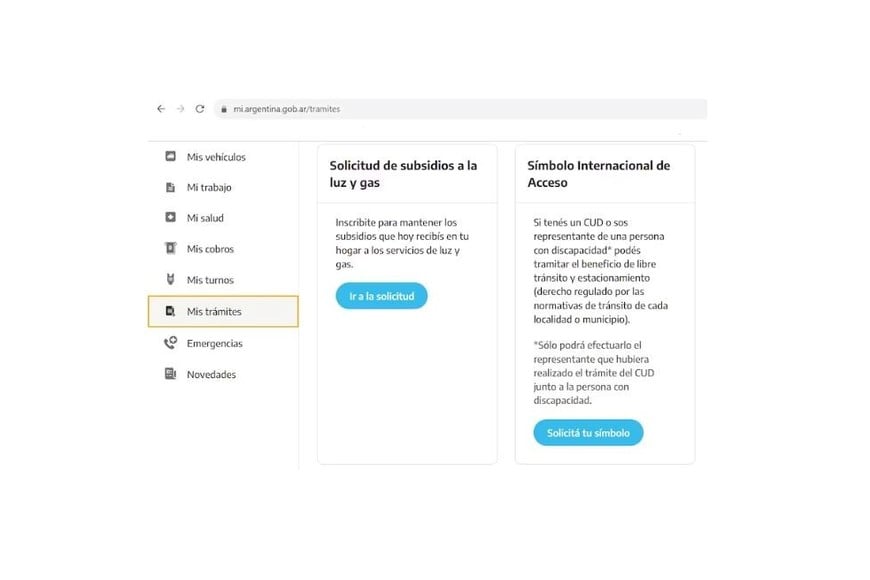
Task: Click the padlock icon in the address bar
Action: point(224,109)
